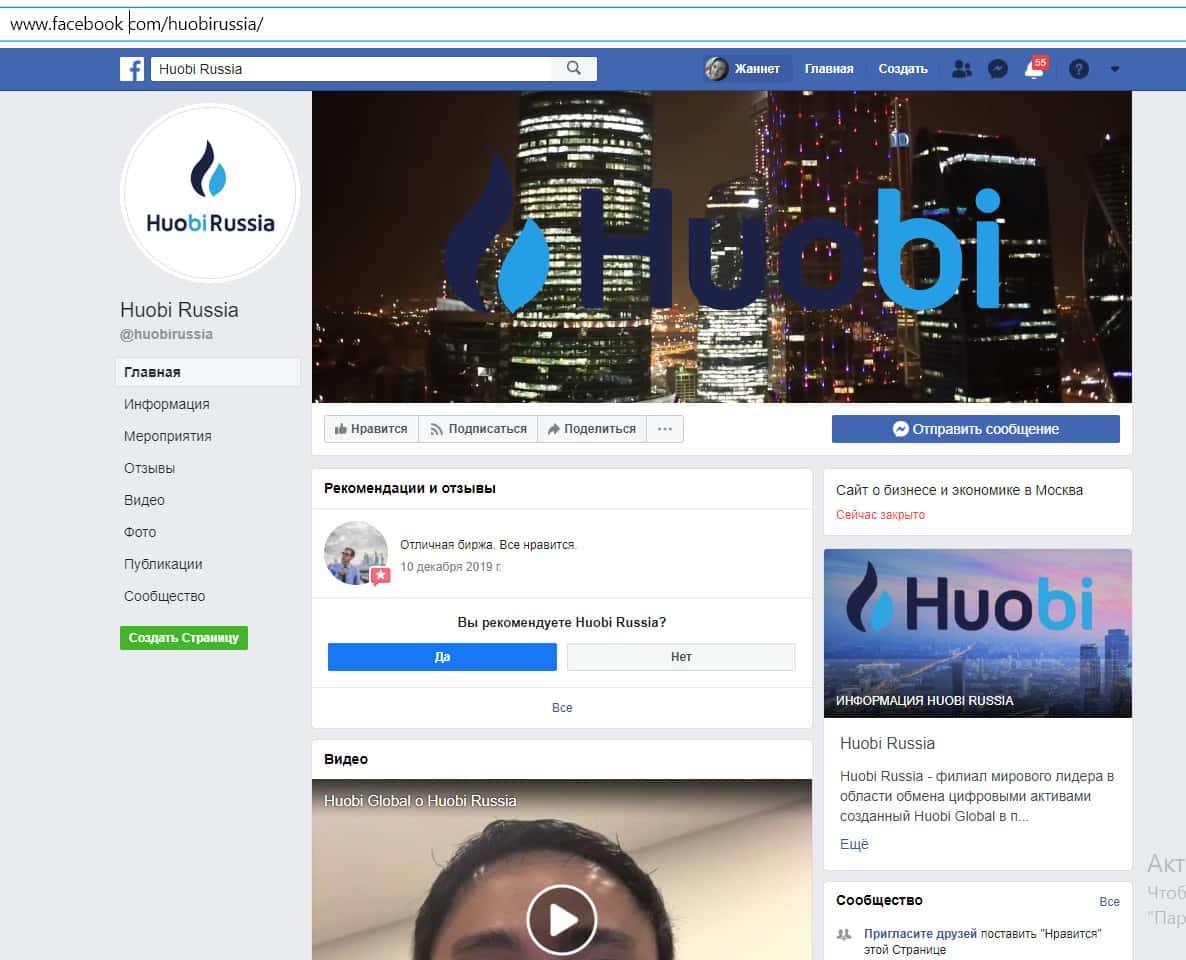Click the review text Отличная биржа
The width and height of the screenshot is (1186, 960).
pos(488,545)
